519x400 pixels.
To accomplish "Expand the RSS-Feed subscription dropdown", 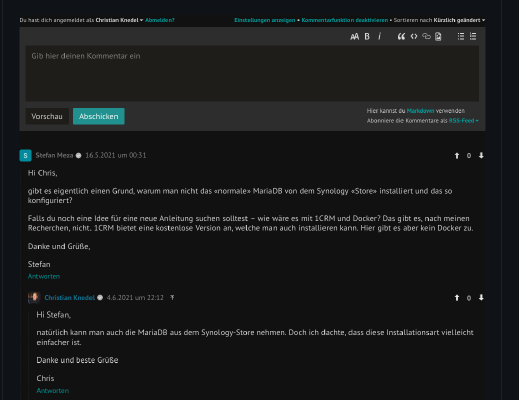I will coord(463,121).
